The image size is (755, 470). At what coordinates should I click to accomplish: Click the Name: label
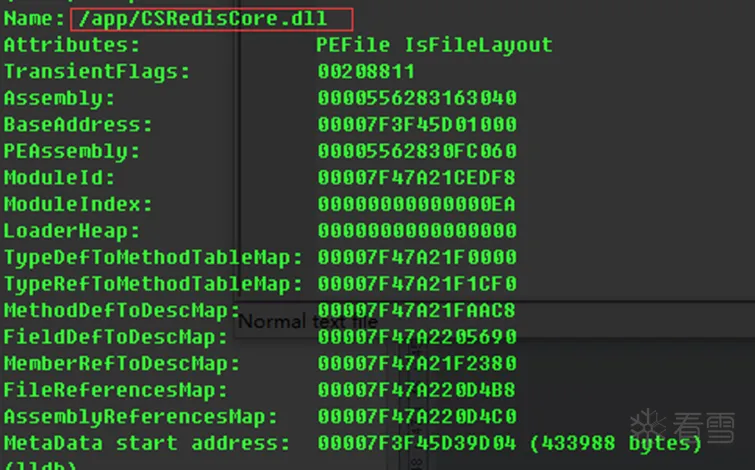(x=35, y=18)
